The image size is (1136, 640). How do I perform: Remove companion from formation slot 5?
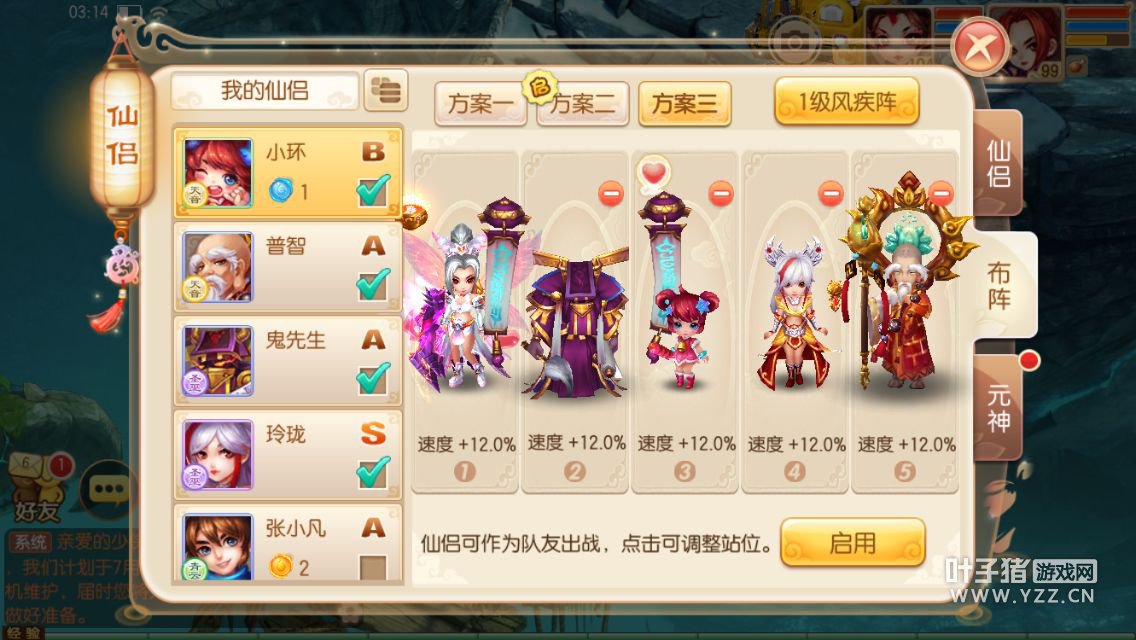[x=940, y=194]
